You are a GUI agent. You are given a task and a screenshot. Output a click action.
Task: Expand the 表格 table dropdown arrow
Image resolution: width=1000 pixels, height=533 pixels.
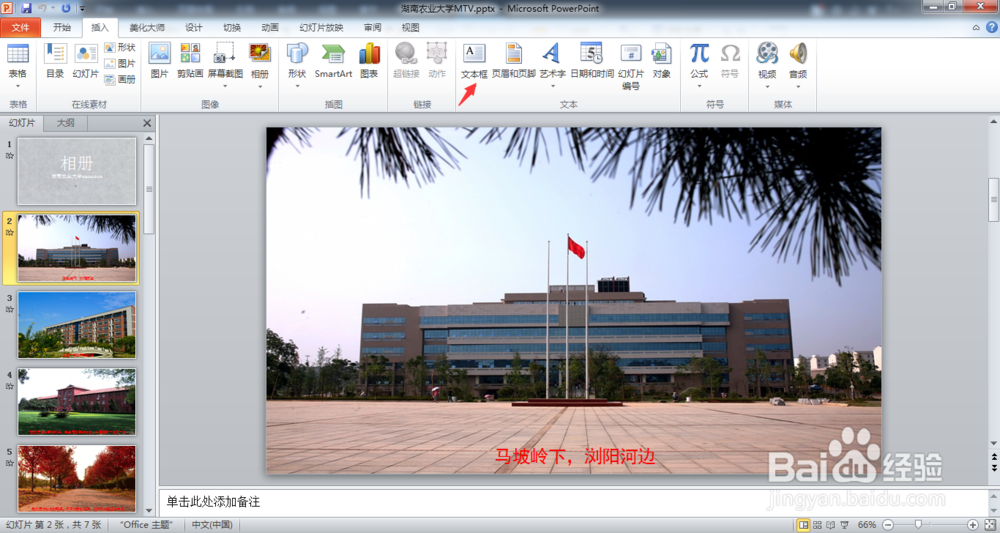coord(18,86)
